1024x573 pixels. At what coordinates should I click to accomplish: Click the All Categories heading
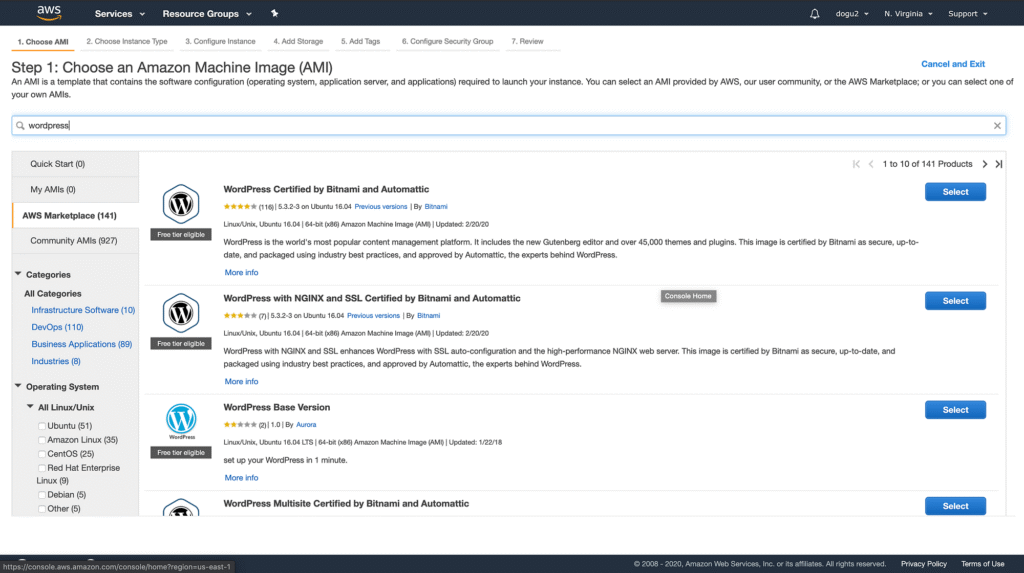[53, 294]
